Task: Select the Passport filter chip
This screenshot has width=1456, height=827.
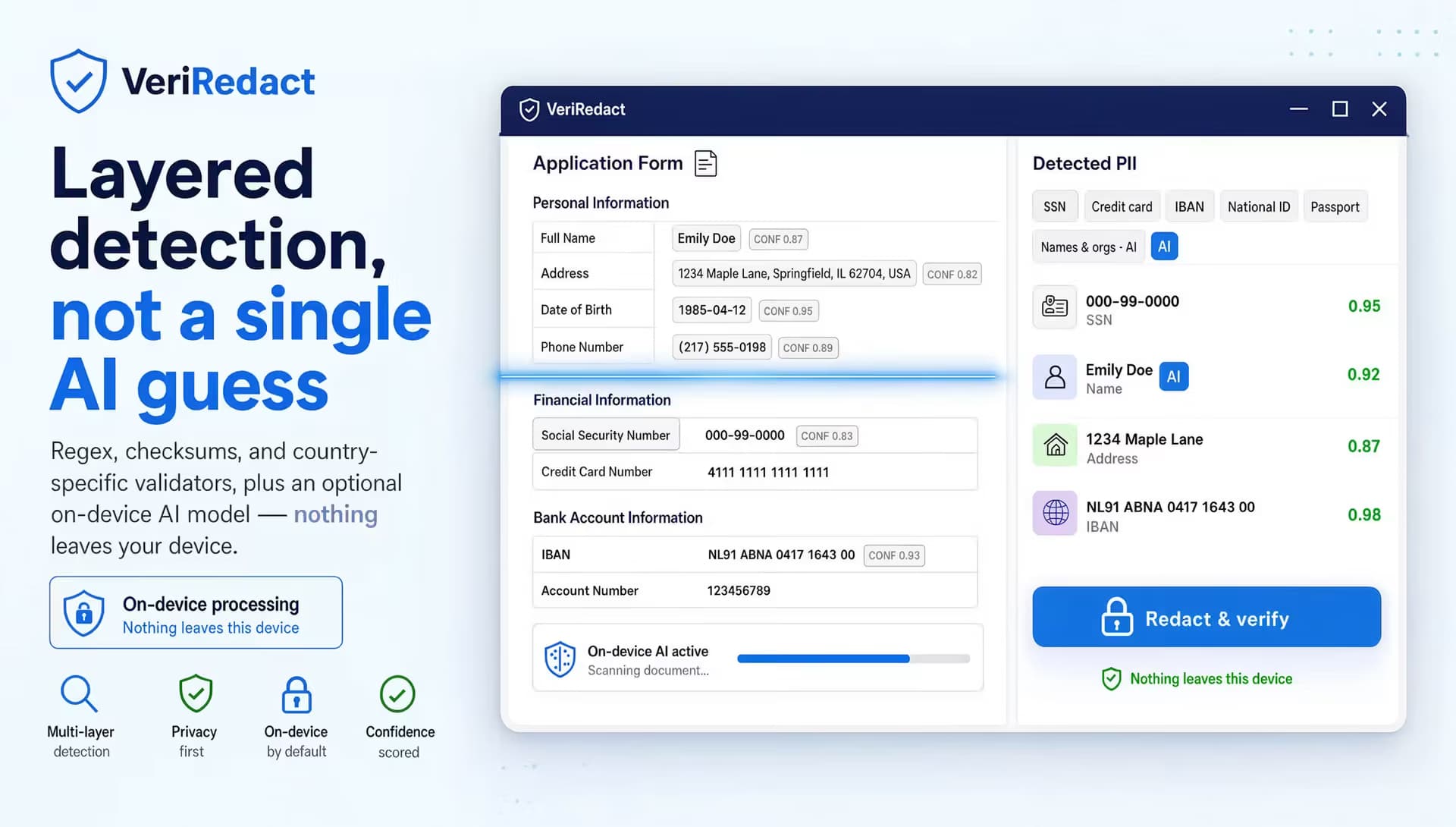Action: [x=1335, y=206]
